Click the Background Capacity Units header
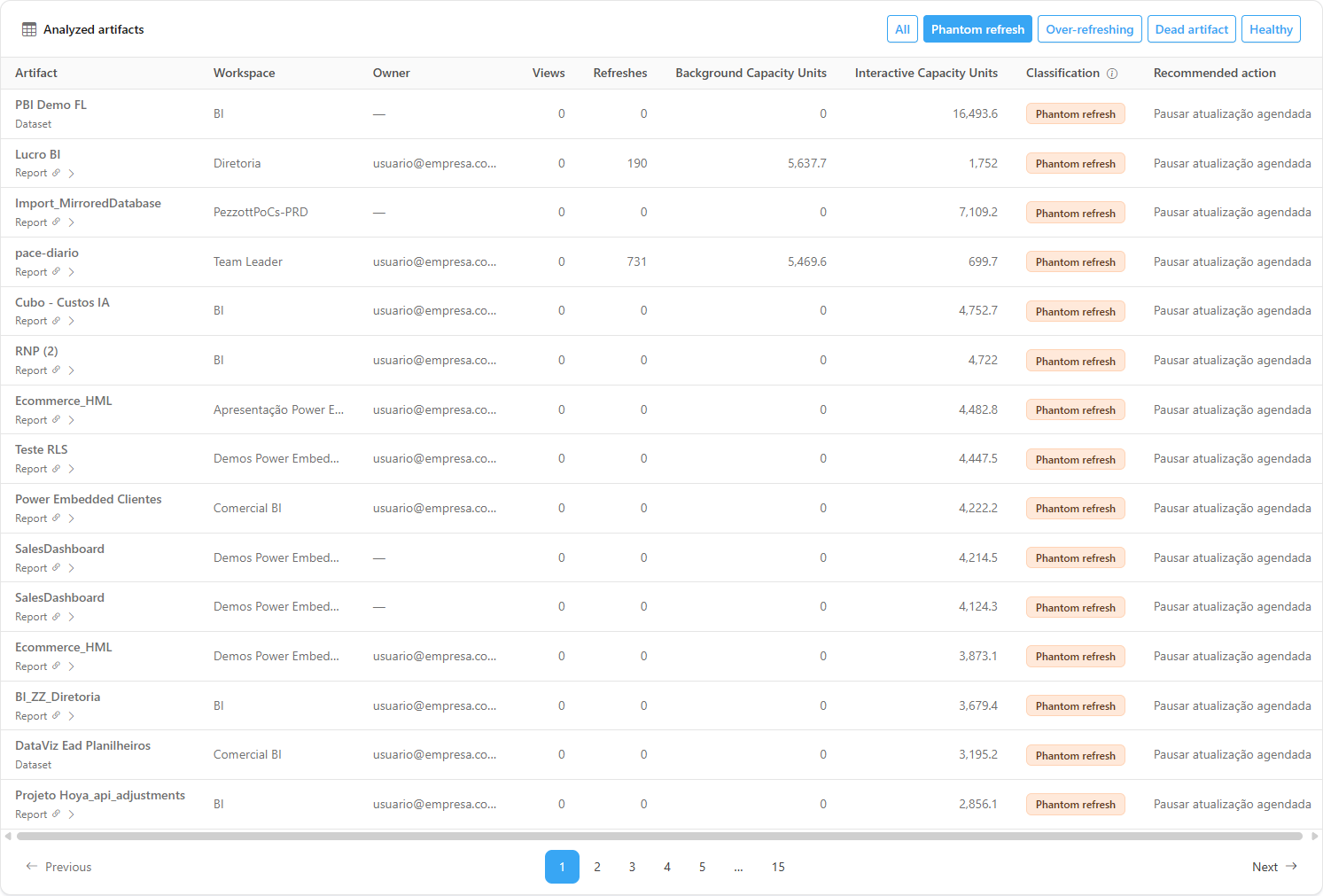 coord(751,74)
